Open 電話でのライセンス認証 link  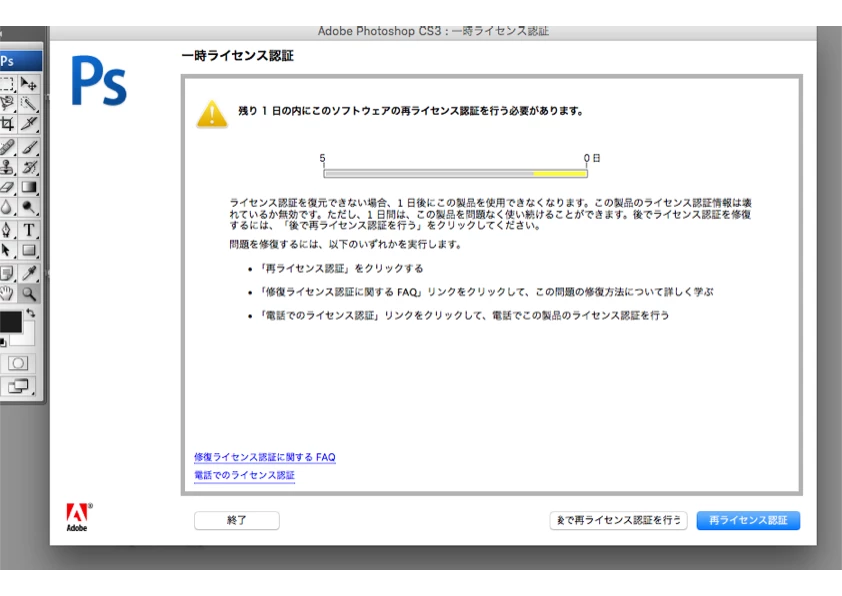(244, 475)
